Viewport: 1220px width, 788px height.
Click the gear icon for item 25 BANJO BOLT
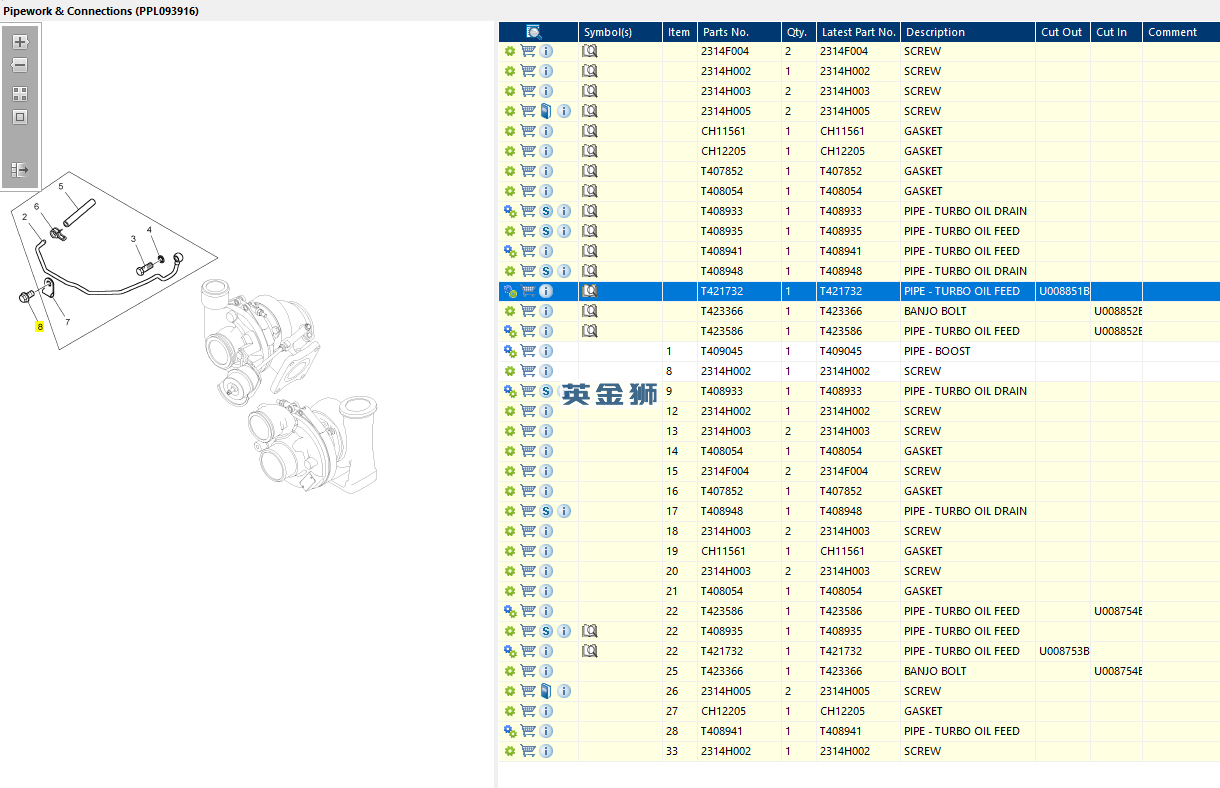tap(510, 671)
